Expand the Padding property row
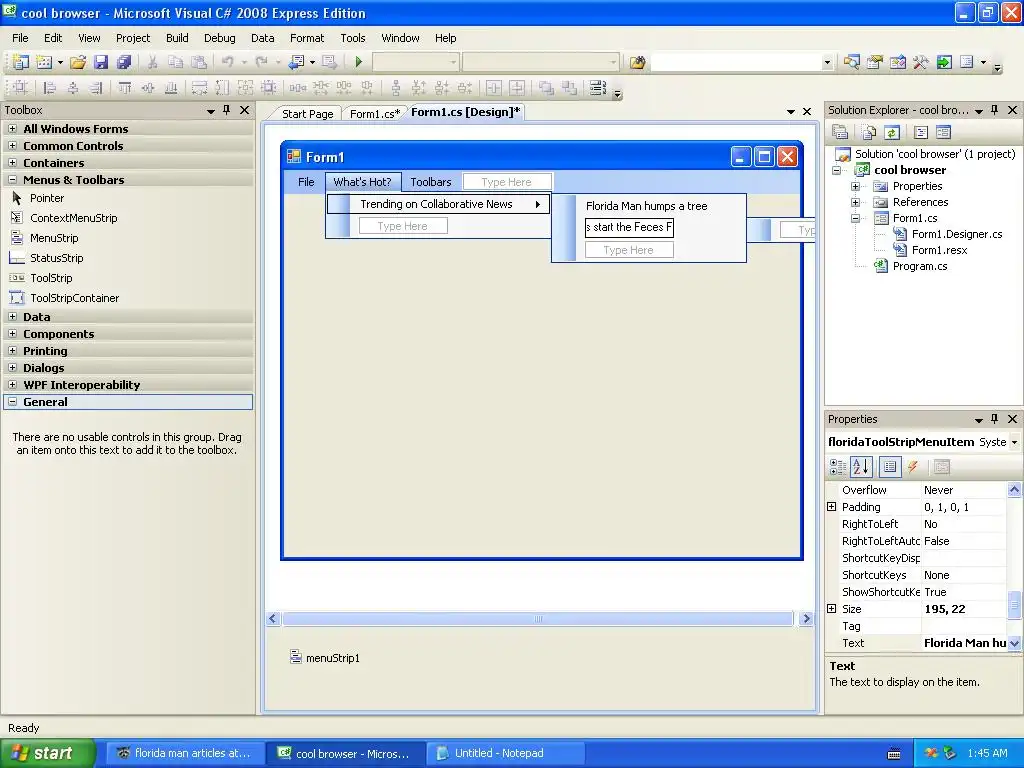Image resolution: width=1024 pixels, height=768 pixels. pyautogui.click(x=831, y=507)
